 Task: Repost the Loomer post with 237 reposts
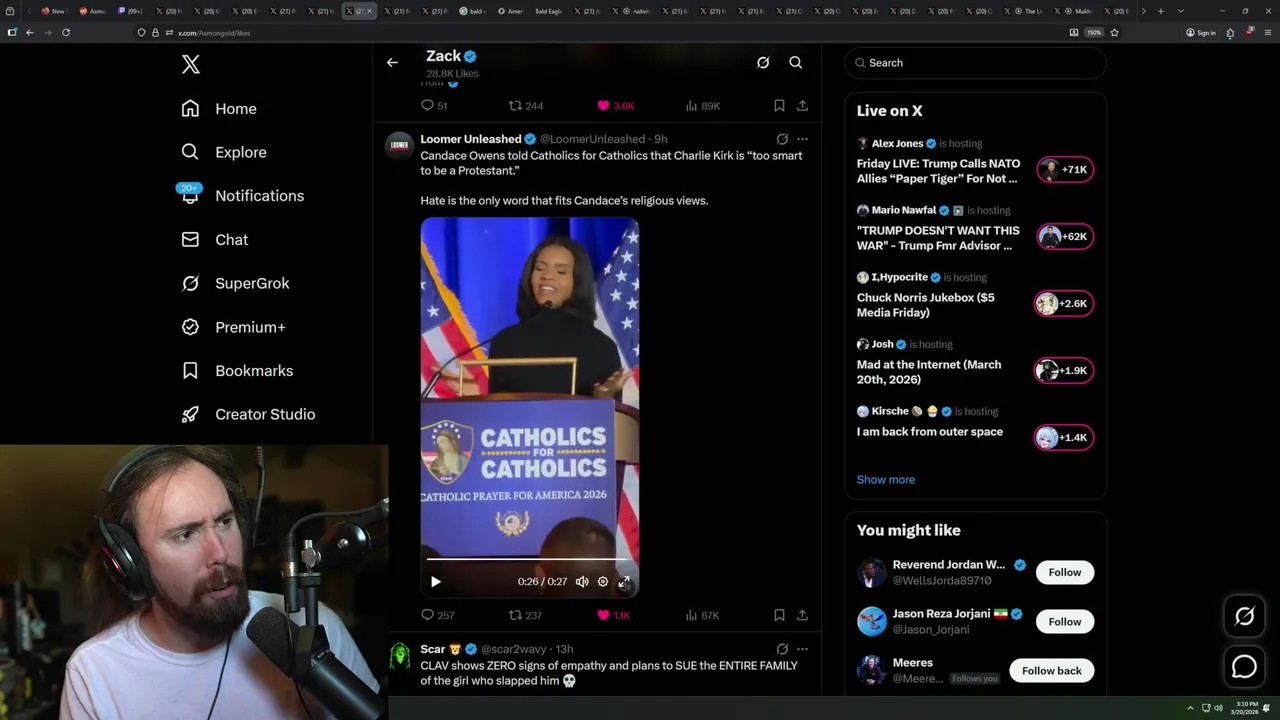526,615
